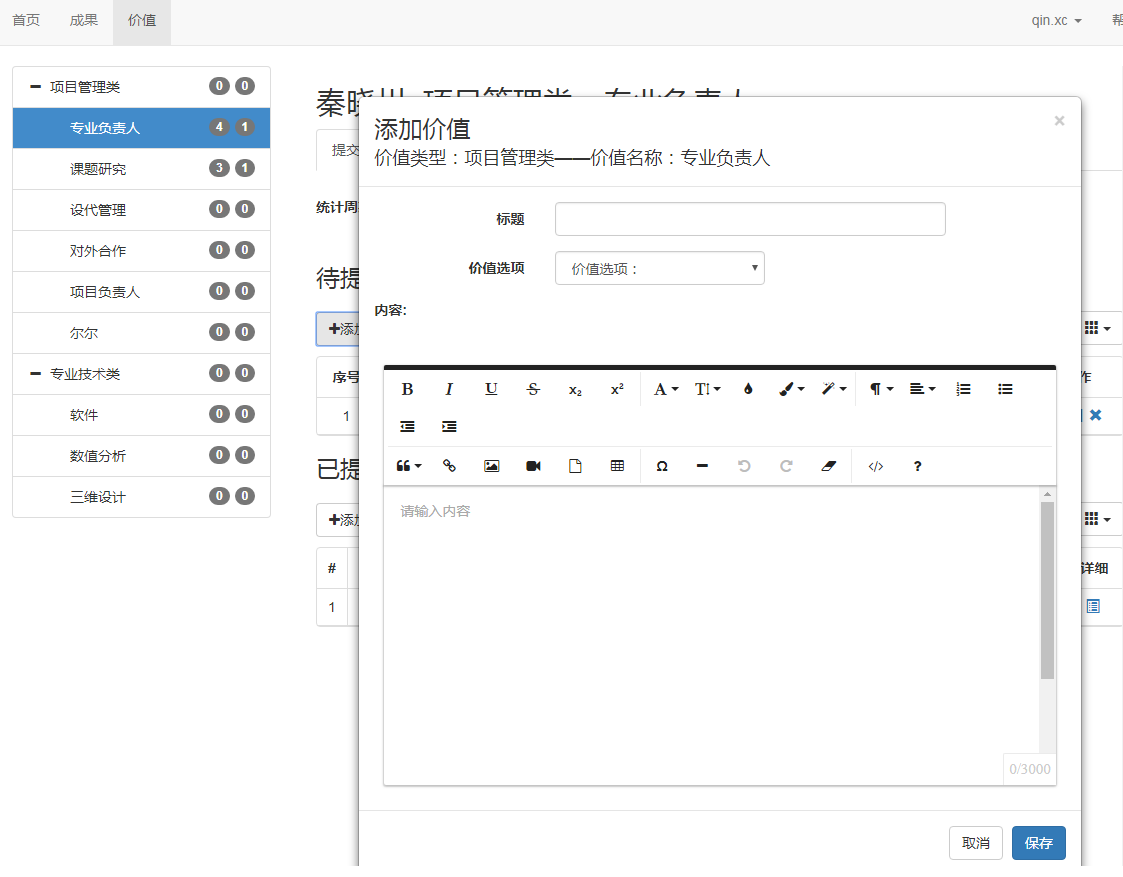1123x877 pixels.
Task: Open the 价值选项 dropdown
Action: [659, 268]
